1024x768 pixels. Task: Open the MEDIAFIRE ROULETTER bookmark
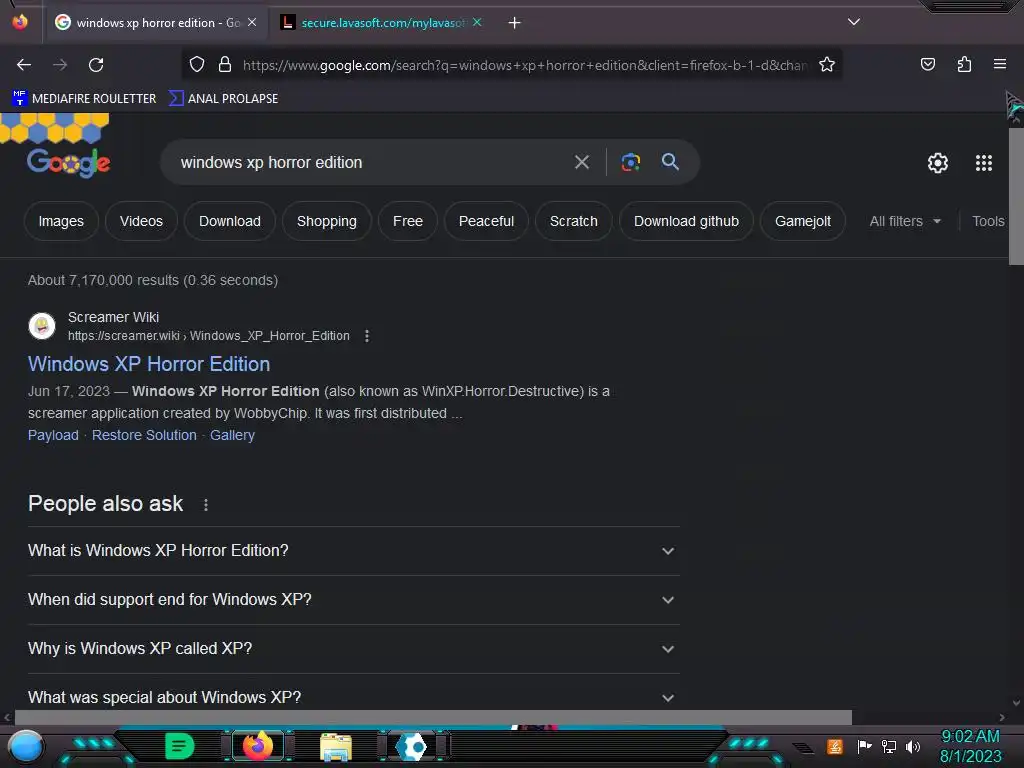pyautogui.click(x=84, y=99)
